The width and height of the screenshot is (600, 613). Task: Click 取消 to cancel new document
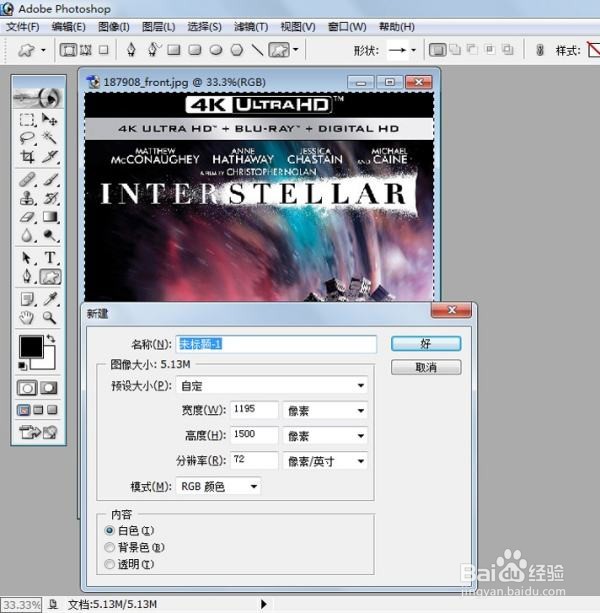click(426, 367)
